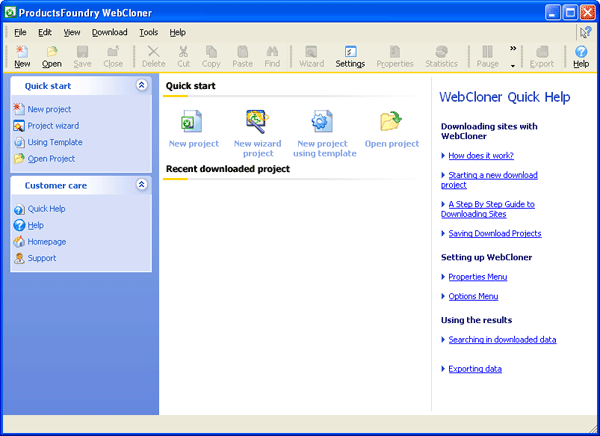Expand the toolbar overflow chevron

tap(513, 48)
